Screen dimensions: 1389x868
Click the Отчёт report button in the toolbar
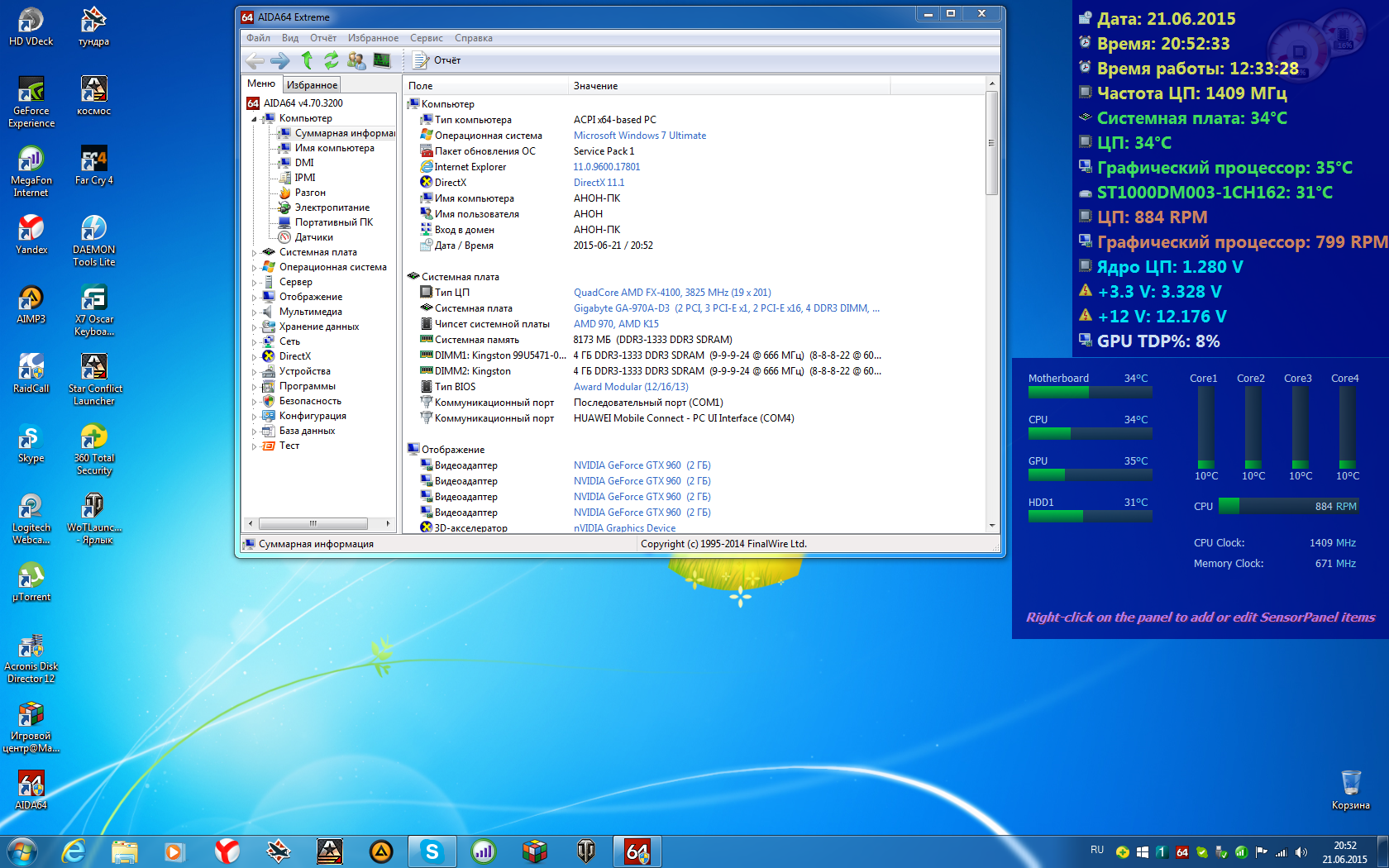coord(437,60)
